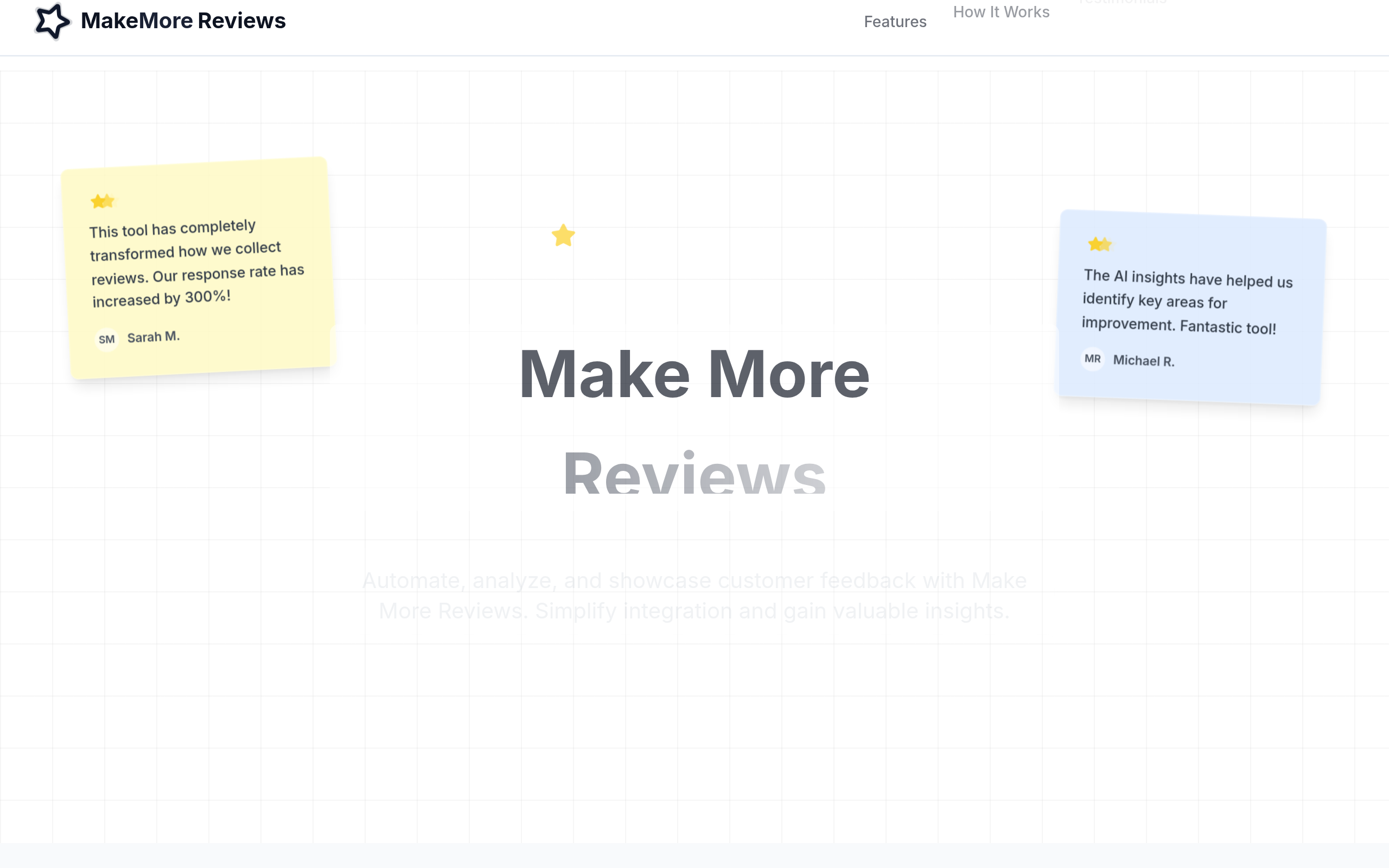Click 'This tool has completely' text line
Screen dimensions: 1389x868
[172, 228]
